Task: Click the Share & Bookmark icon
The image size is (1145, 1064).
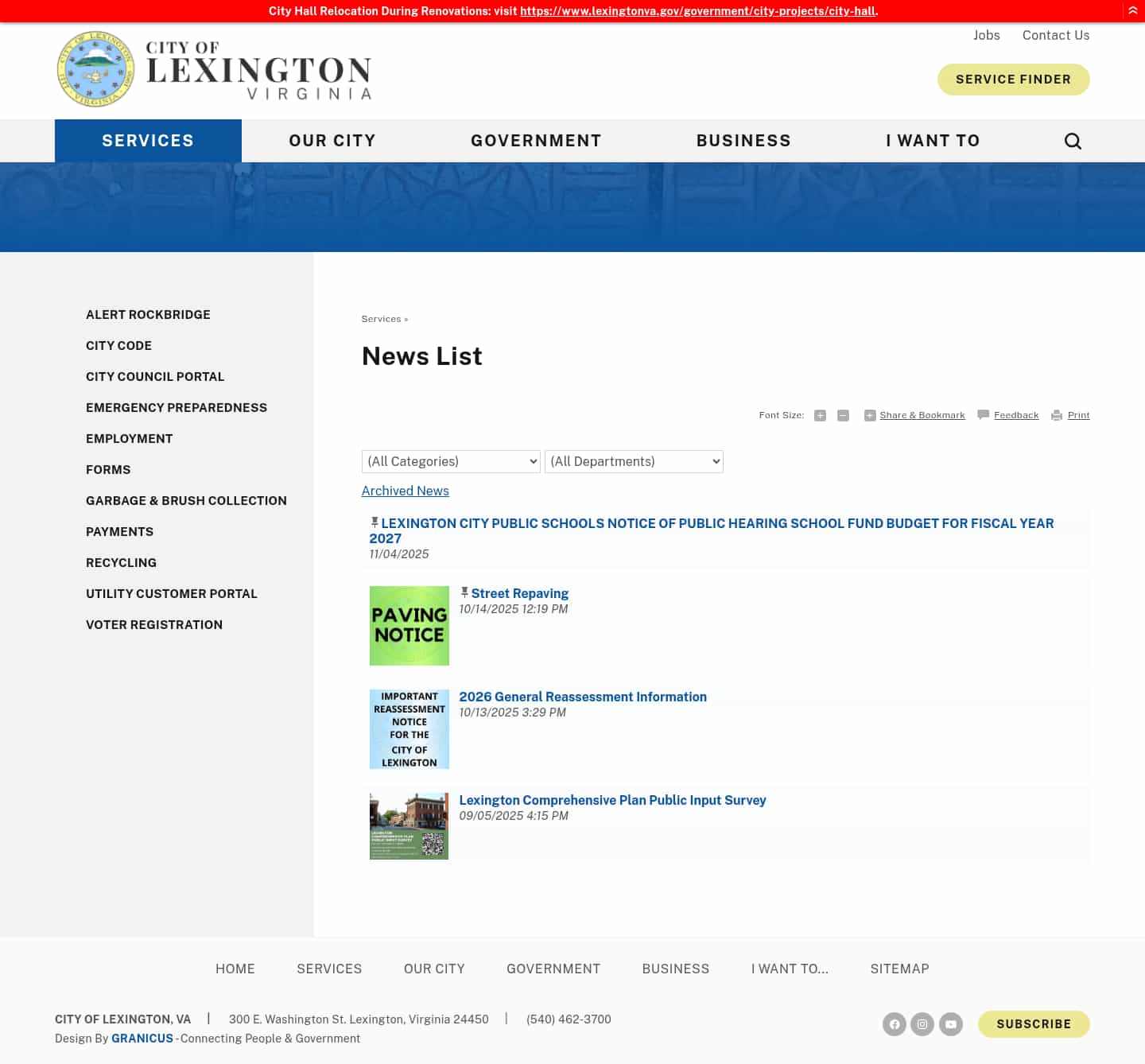Action: pyautogui.click(x=869, y=415)
